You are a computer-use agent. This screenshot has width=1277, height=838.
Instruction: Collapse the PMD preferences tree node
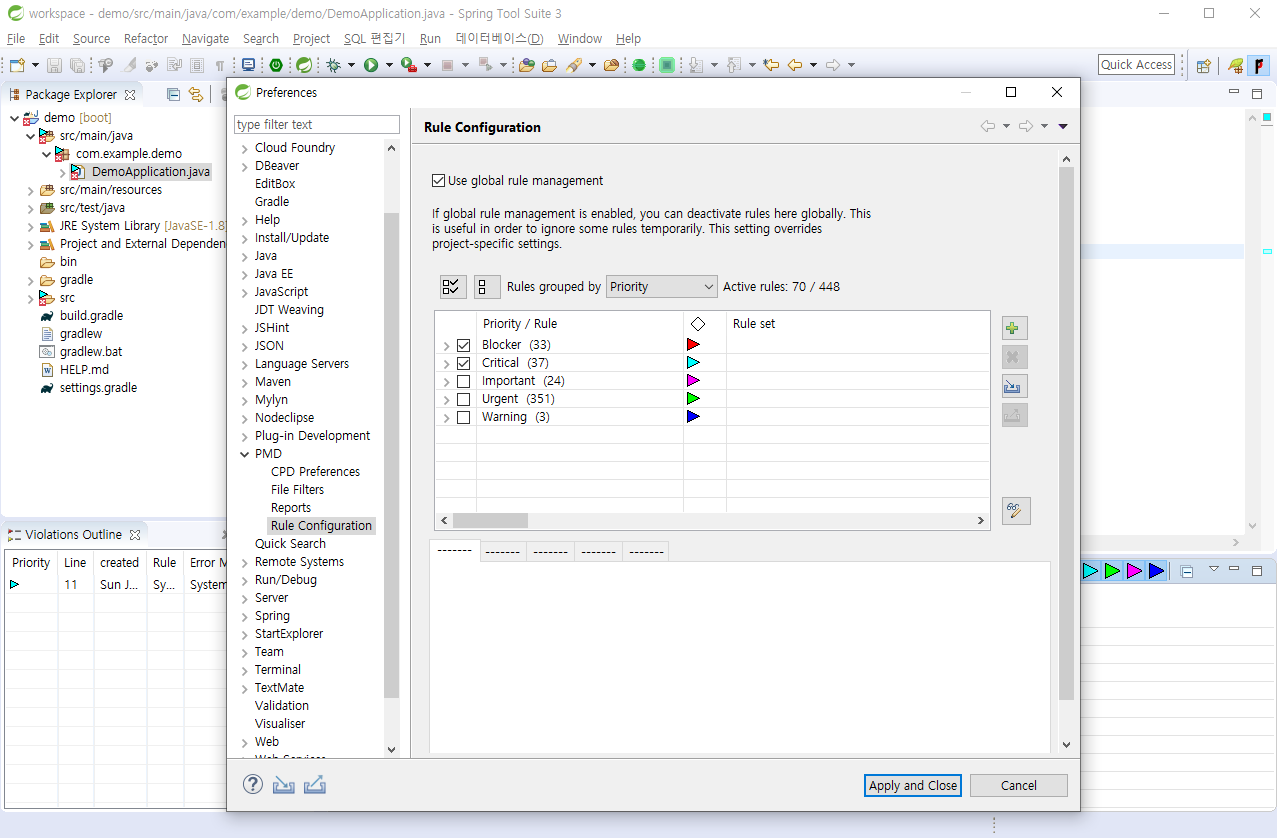[245, 454]
